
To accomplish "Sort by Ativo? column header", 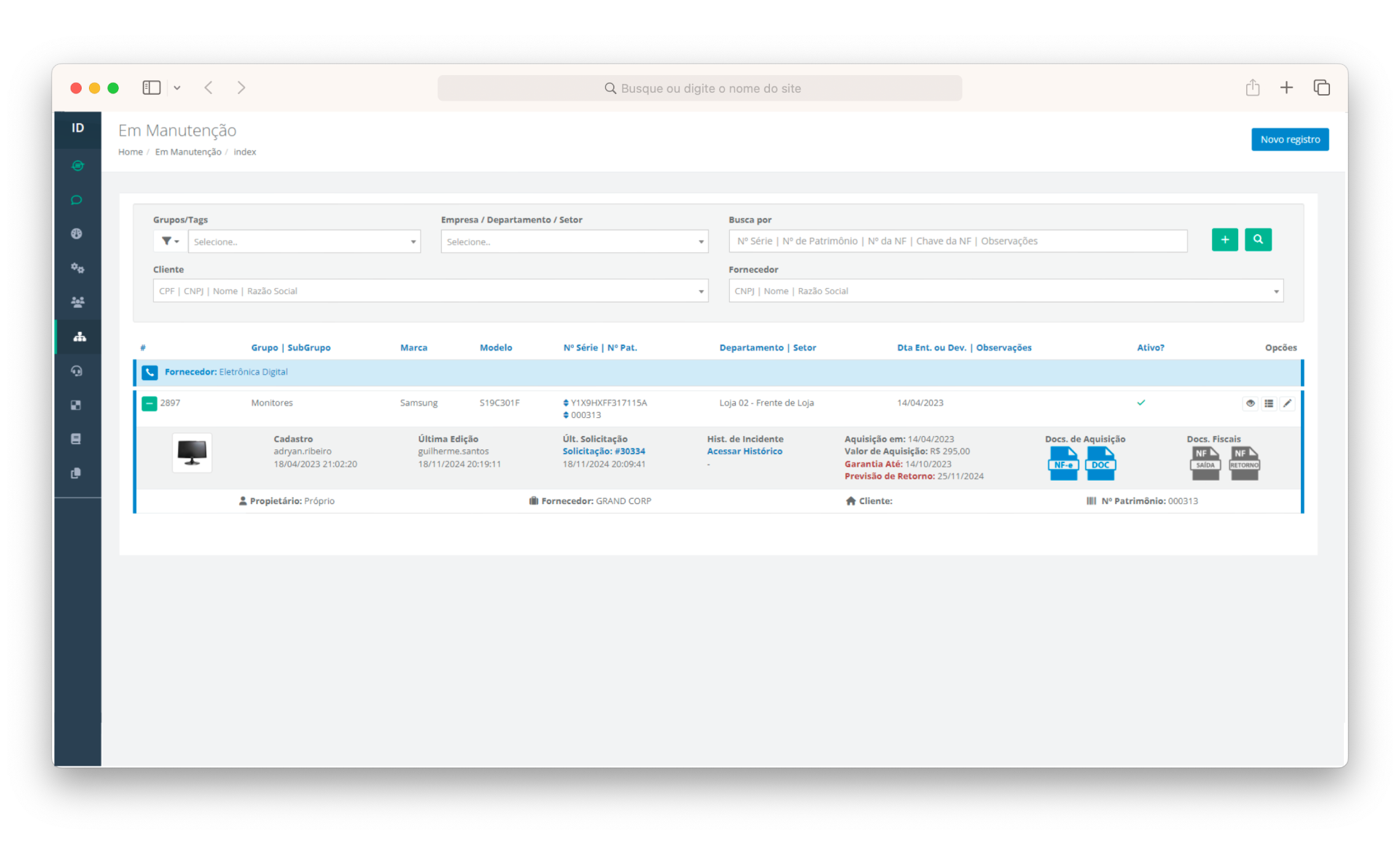I will click(x=1151, y=348).
